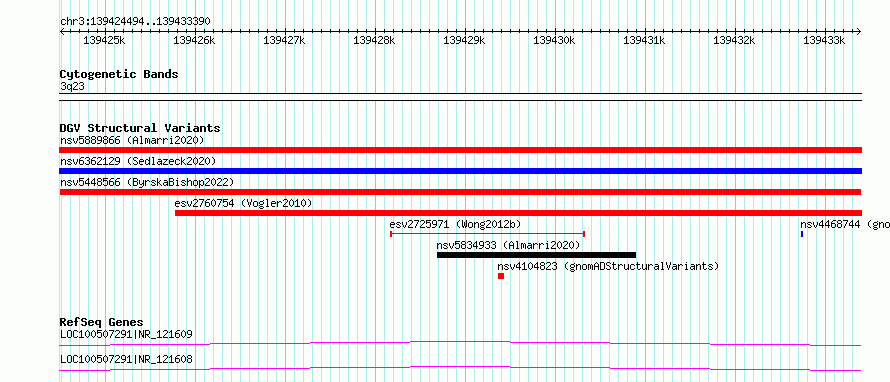Click the 139429k ruler tick label
890x382 pixels.
[x=464, y=40]
